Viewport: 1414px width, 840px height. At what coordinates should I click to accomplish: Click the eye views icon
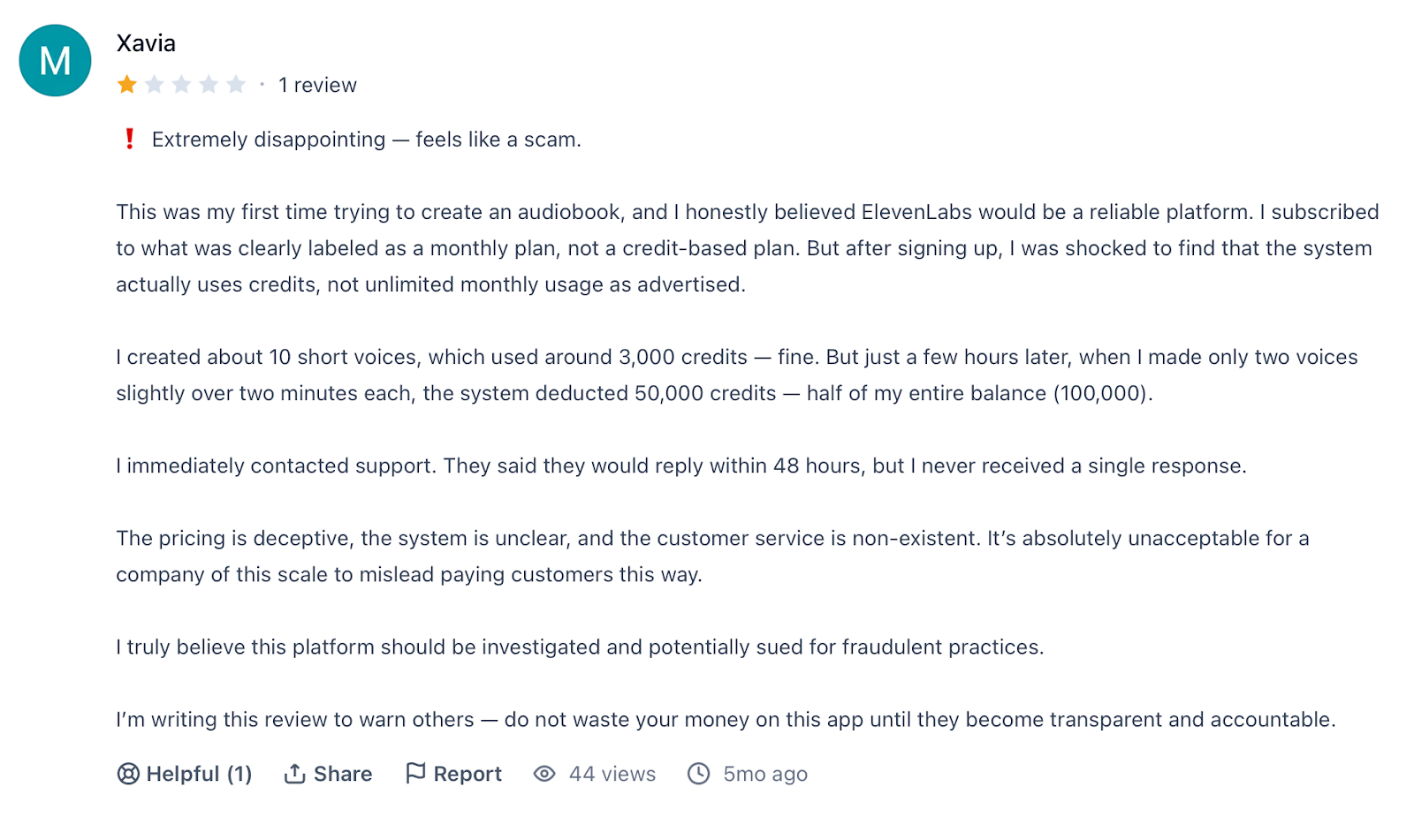[x=544, y=774]
